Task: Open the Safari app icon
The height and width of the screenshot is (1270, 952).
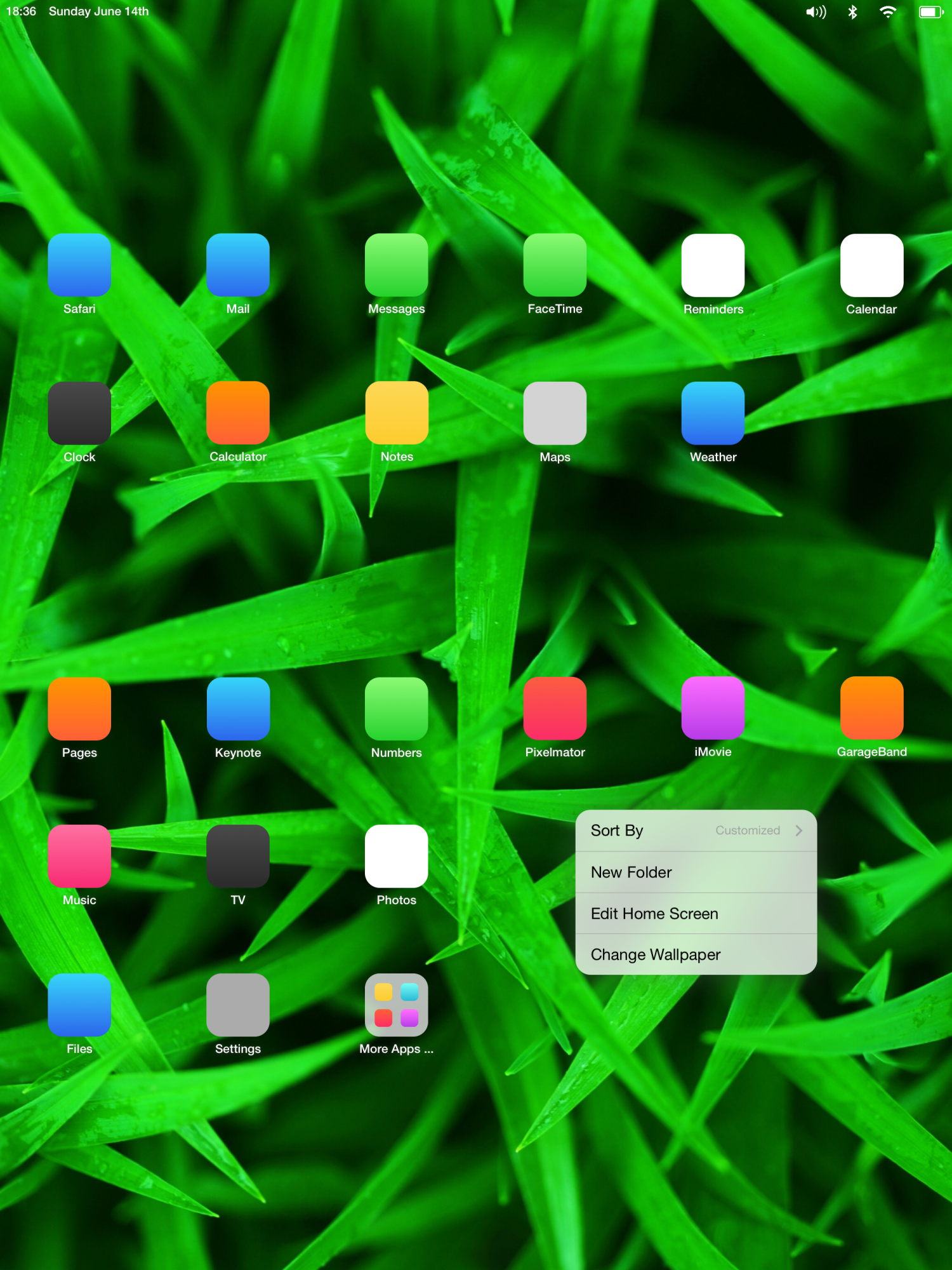Action: 79,265
